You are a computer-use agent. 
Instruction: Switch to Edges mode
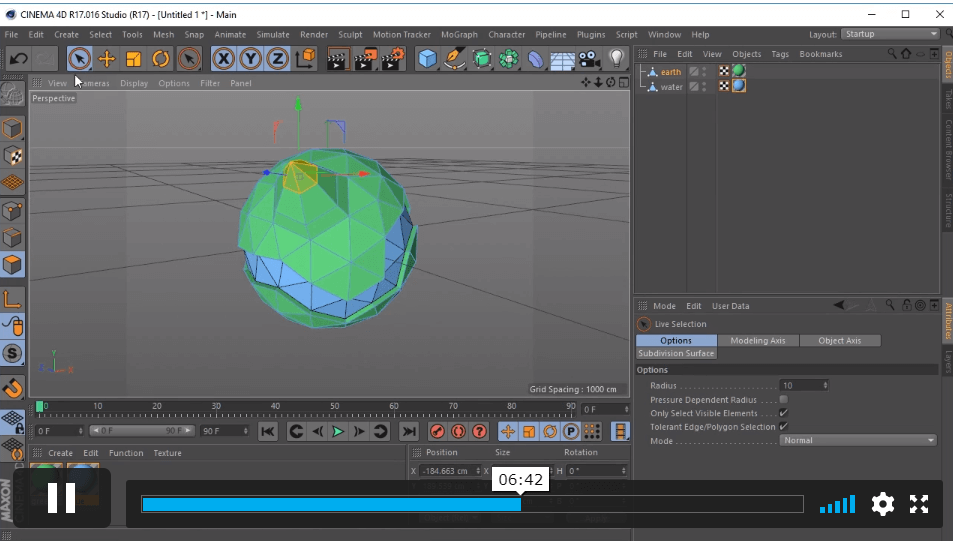[x=12, y=238]
